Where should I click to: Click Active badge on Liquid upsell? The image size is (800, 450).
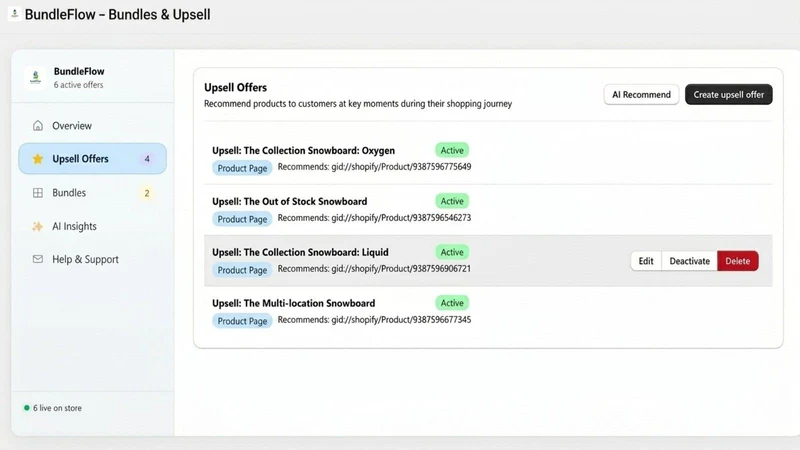pyautogui.click(x=452, y=252)
